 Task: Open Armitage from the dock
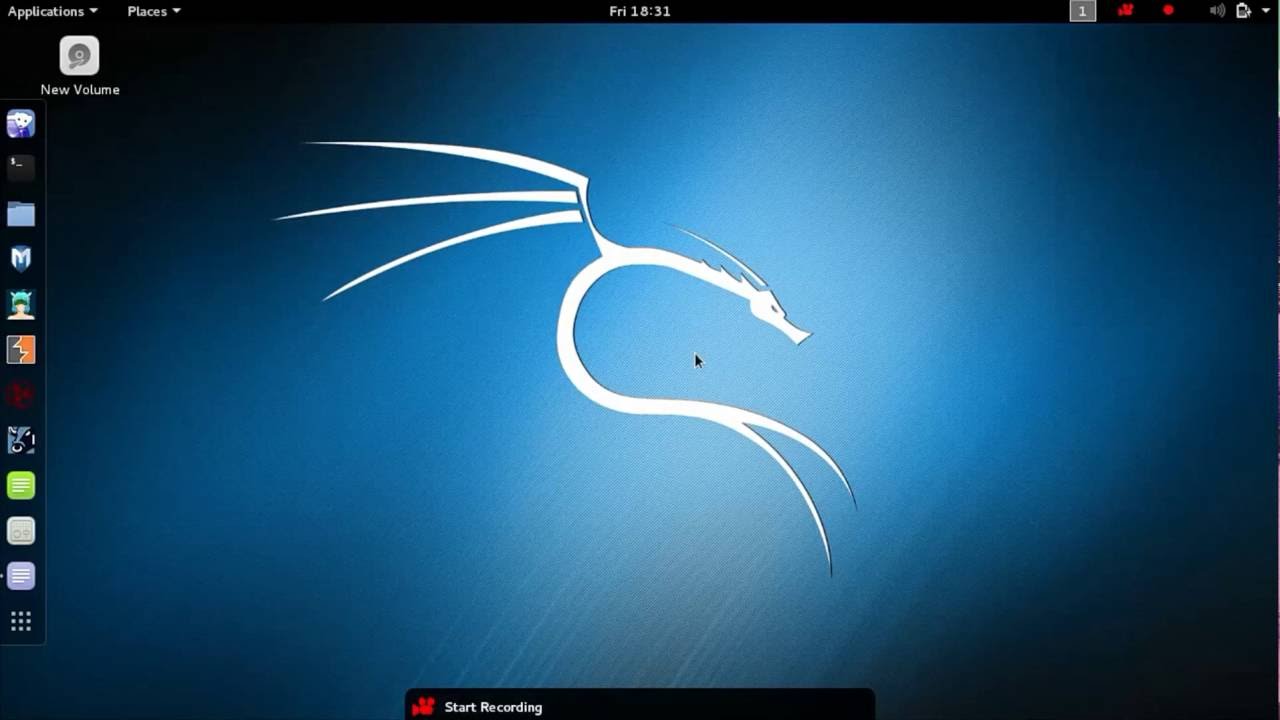click(x=21, y=304)
